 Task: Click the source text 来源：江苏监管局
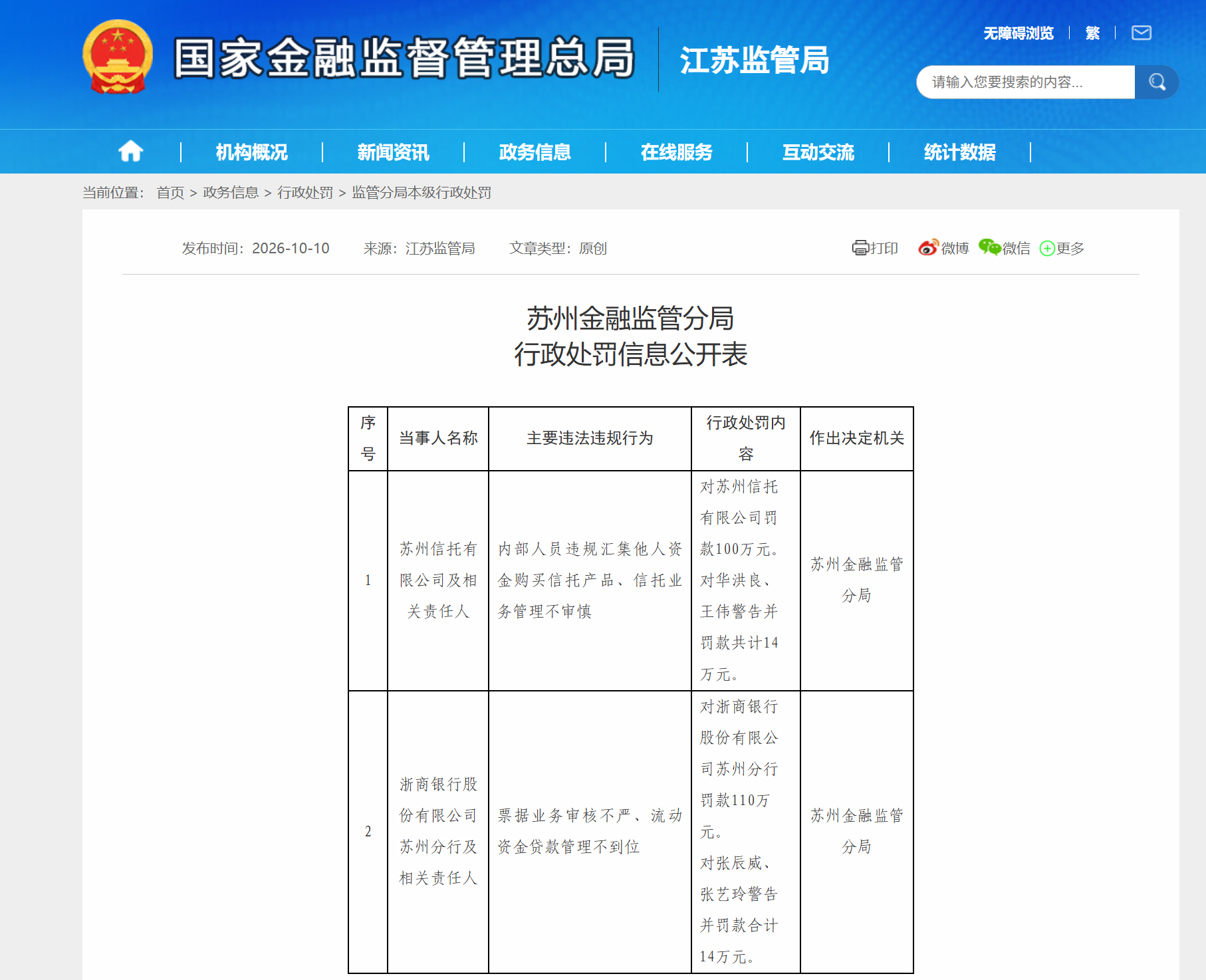tap(419, 248)
